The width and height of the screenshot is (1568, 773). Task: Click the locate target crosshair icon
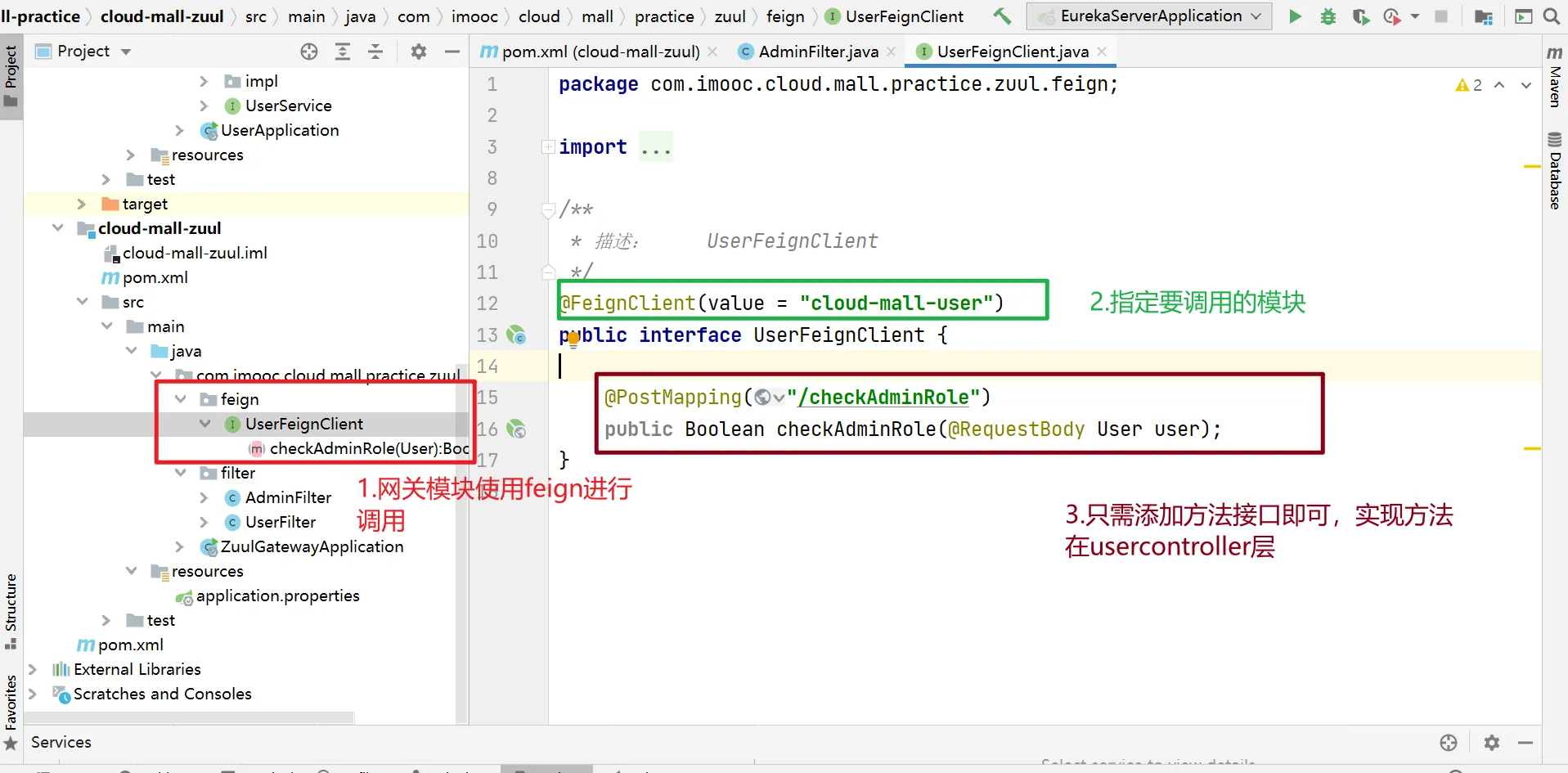[x=309, y=52]
